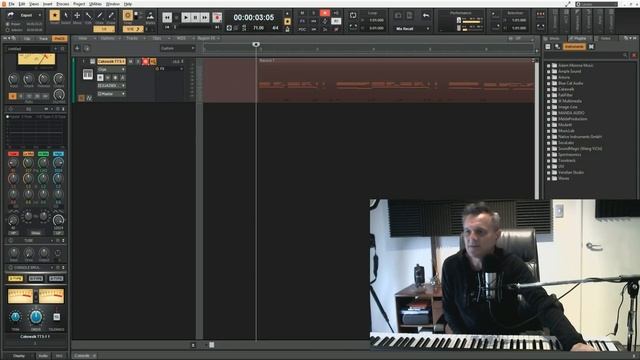This screenshot has height=360, width=640.
Task: Open the track Master output dropdown
Action: pyautogui.click(x=111, y=94)
